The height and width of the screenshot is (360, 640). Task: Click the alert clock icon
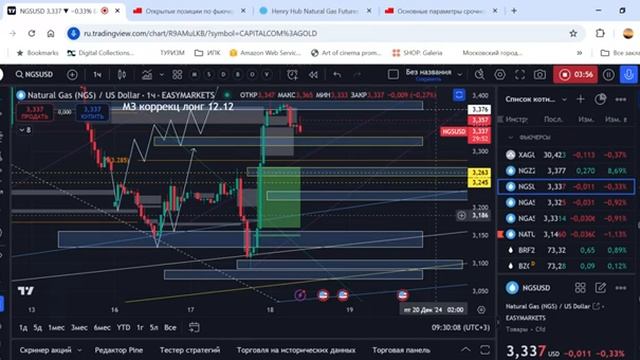292,75
